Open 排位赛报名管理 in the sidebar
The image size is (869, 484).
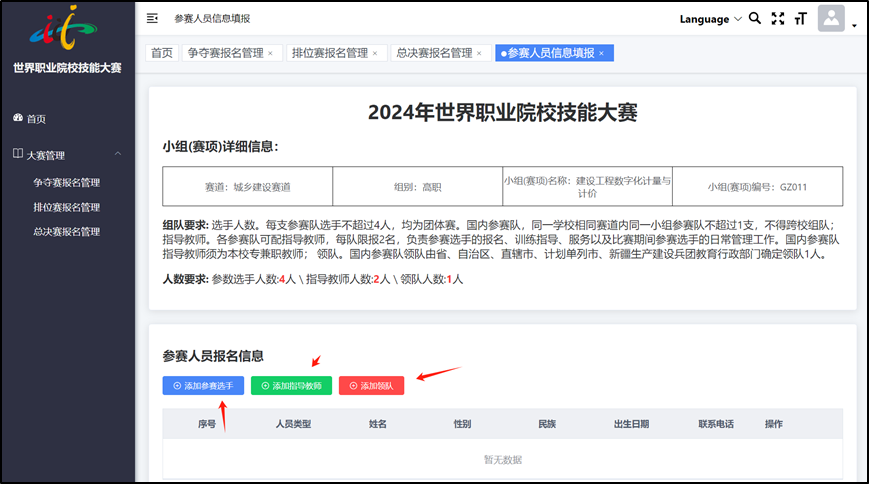coord(67,207)
